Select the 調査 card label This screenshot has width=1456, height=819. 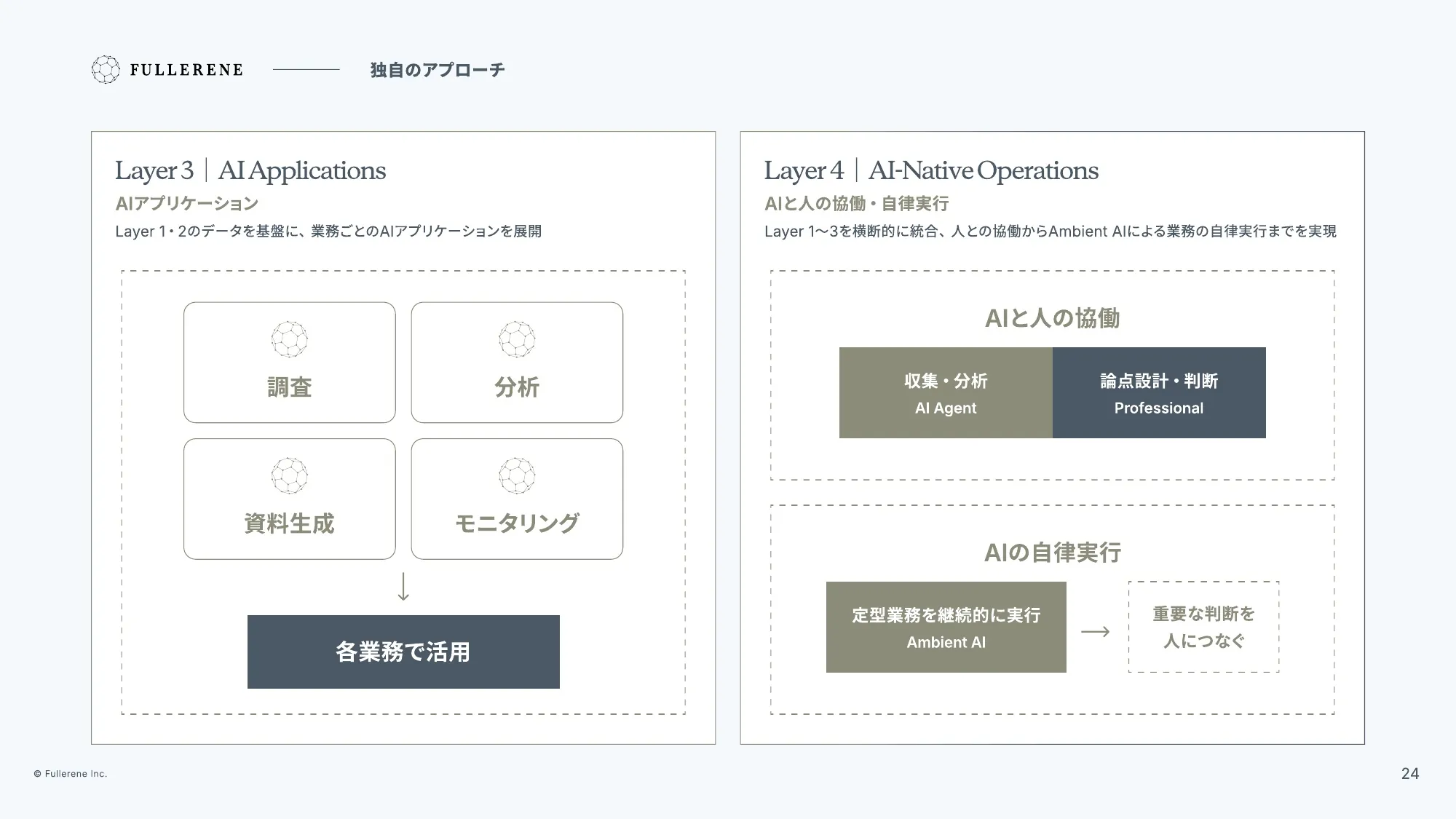click(x=290, y=387)
